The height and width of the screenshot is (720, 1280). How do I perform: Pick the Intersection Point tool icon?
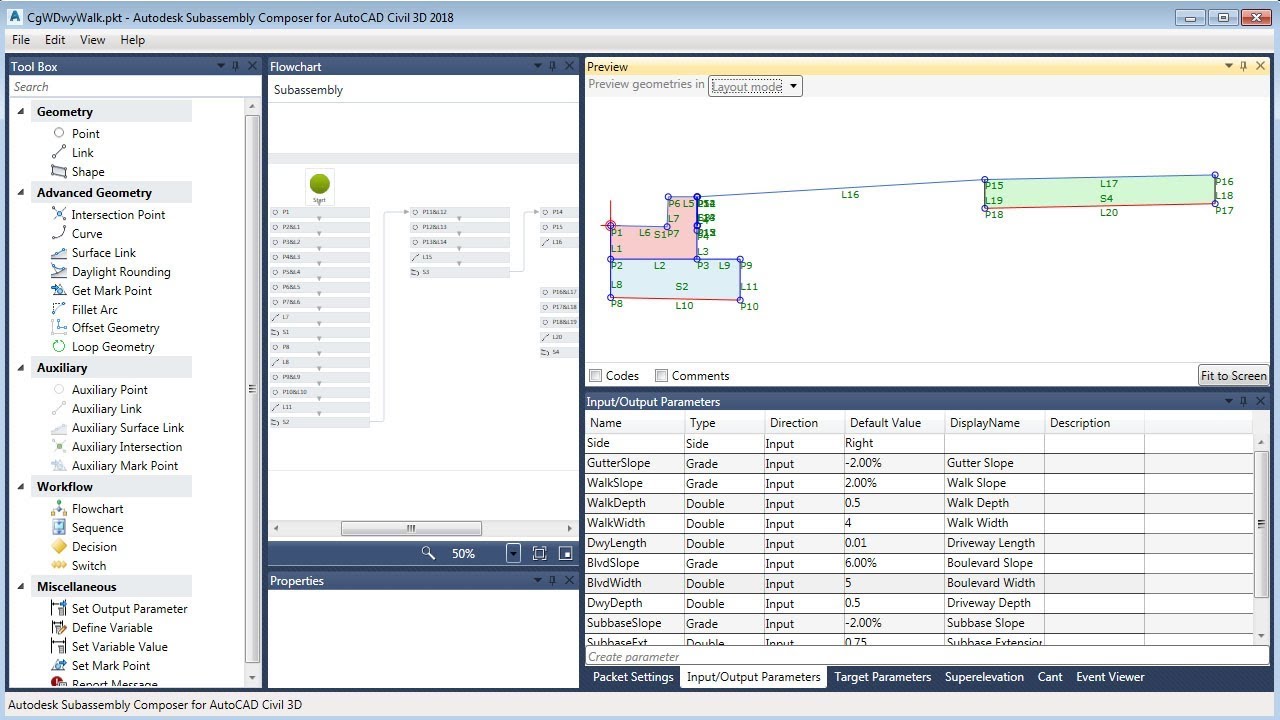tap(59, 214)
